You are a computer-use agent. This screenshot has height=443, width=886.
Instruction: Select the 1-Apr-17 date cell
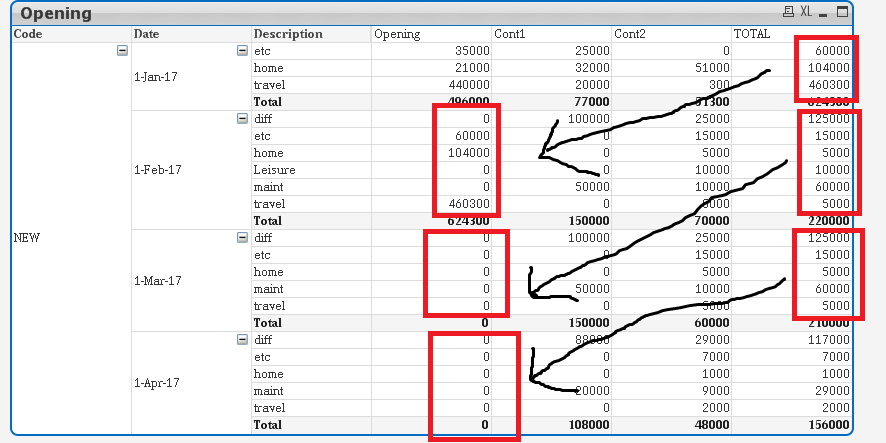pos(157,383)
